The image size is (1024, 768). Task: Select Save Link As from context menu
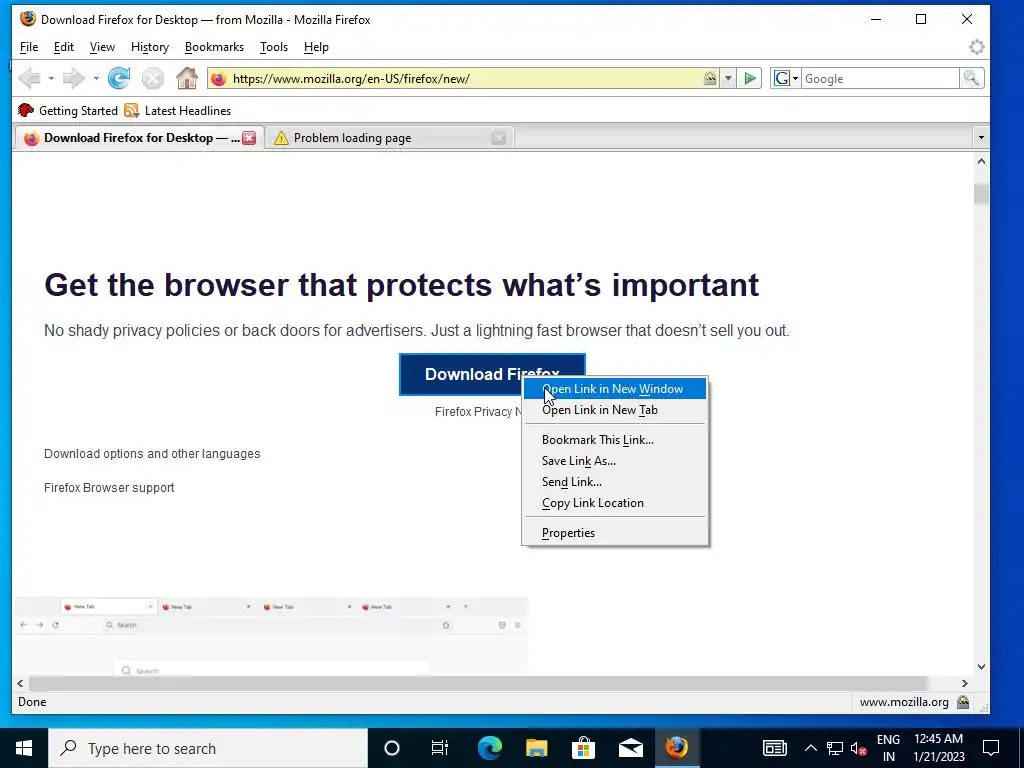pos(615,461)
